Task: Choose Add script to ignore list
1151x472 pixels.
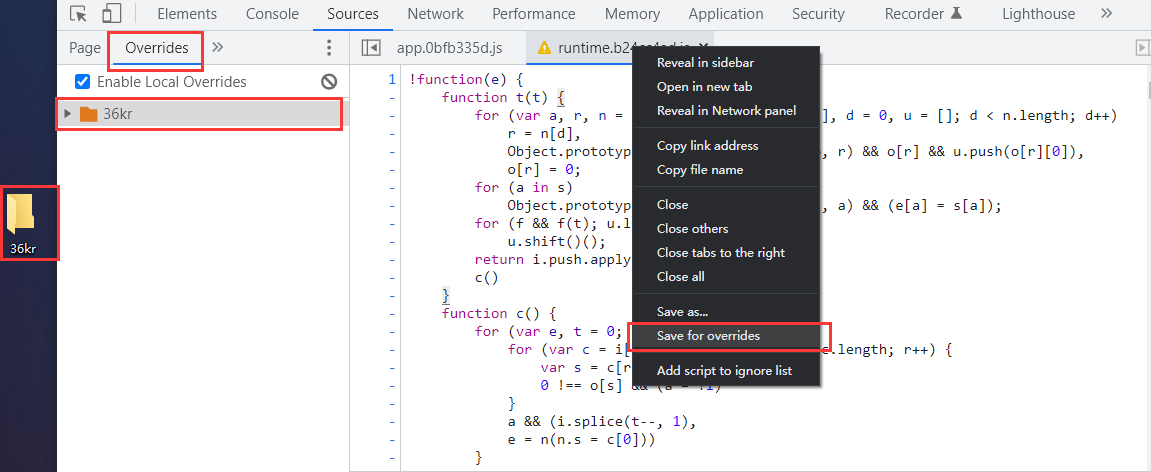Action: (724, 371)
